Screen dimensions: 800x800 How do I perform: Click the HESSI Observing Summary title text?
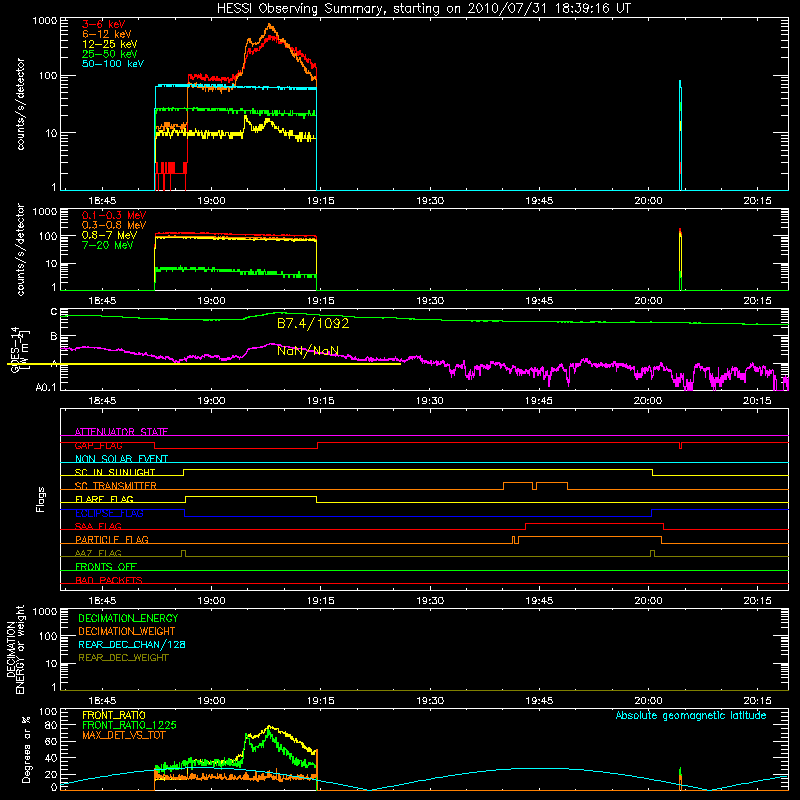pyautogui.click(x=424, y=9)
